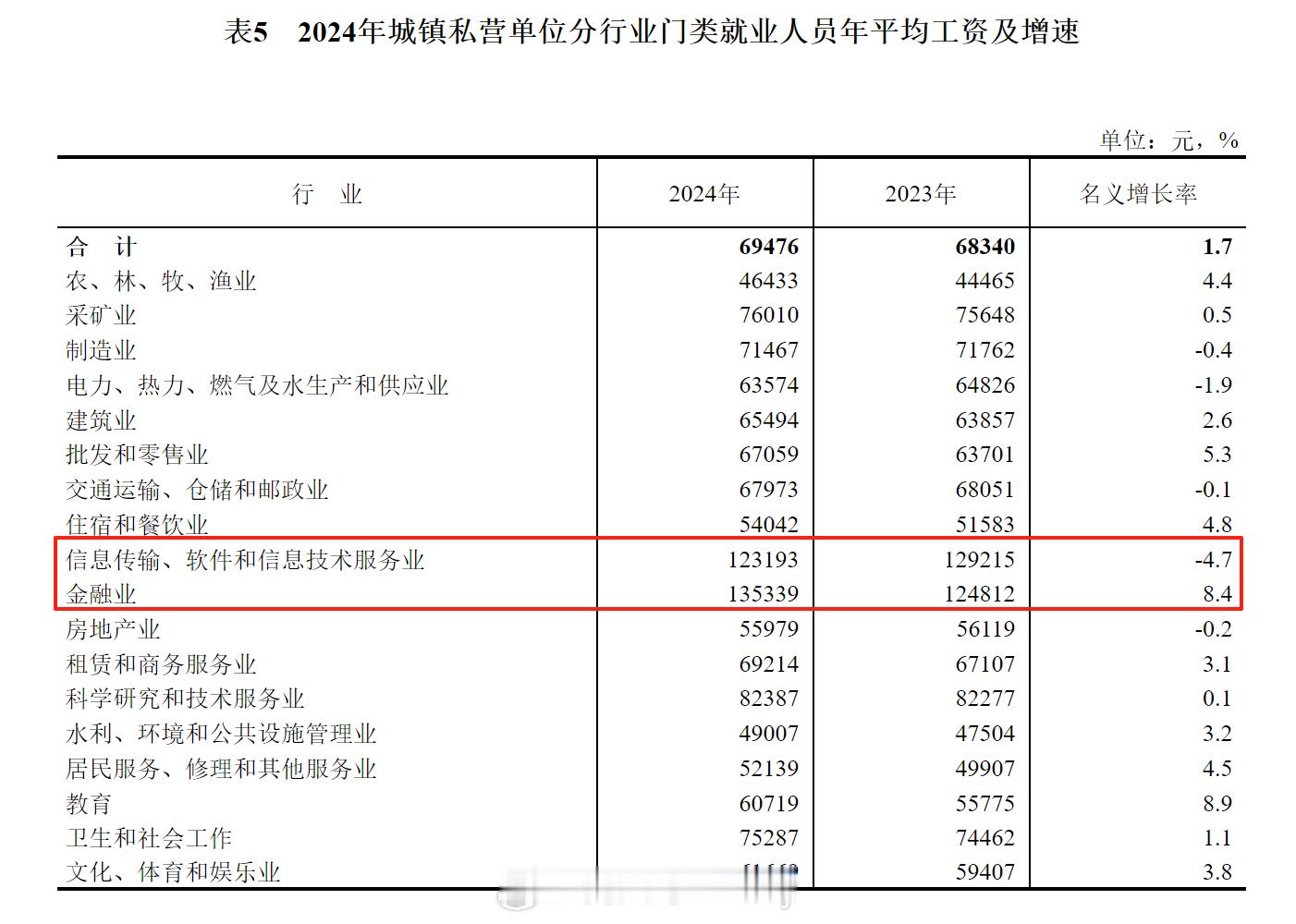This screenshot has height=924, width=1296.
Task: Select row label 住宿和餐饮业
Action: [x=137, y=525]
